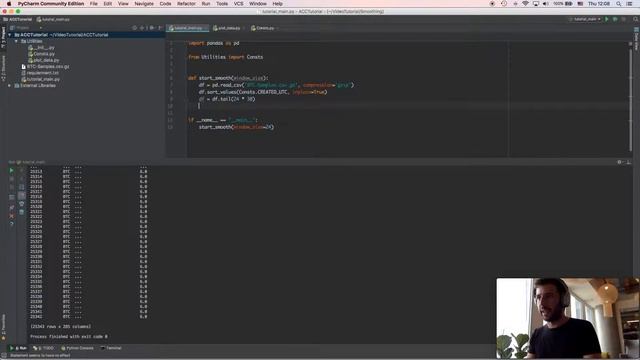Collapse the Utilities folder
The width and height of the screenshot is (640, 360).
16,41
